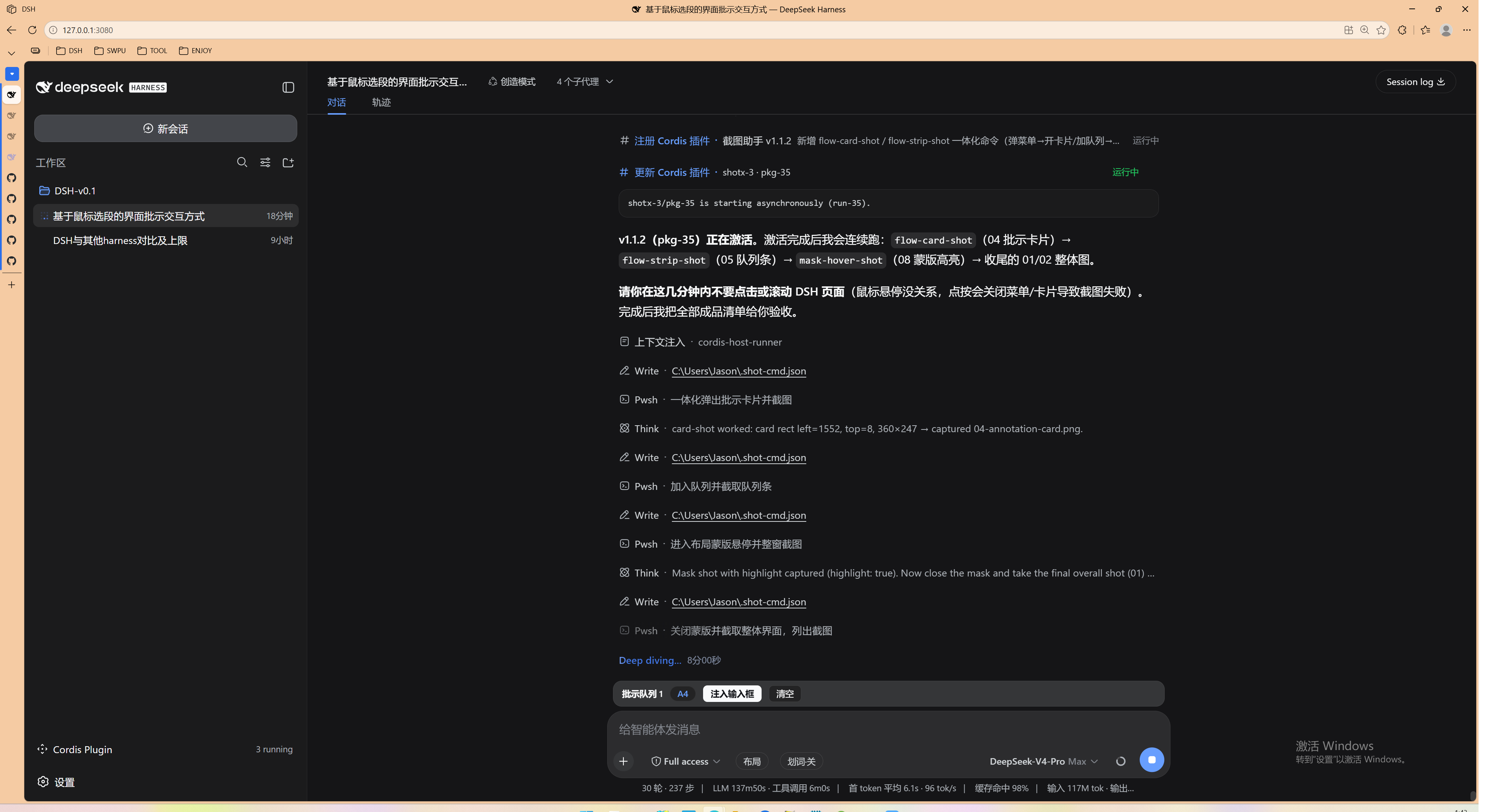Viewport: 1487px width, 812px height.
Task: Click 缓存命中 98% status entry
Action: 1001,788
